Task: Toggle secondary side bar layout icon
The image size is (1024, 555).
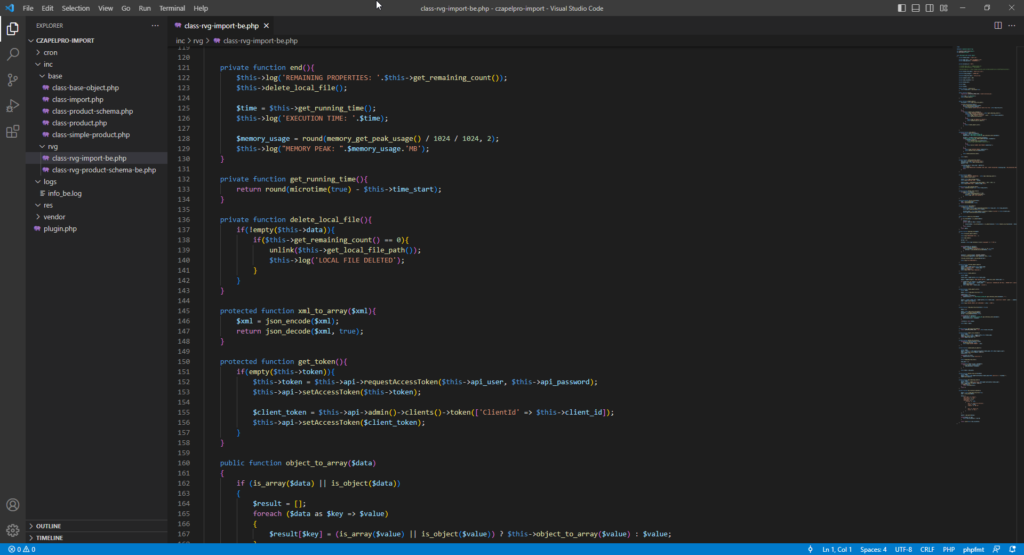Action: coord(929,8)
